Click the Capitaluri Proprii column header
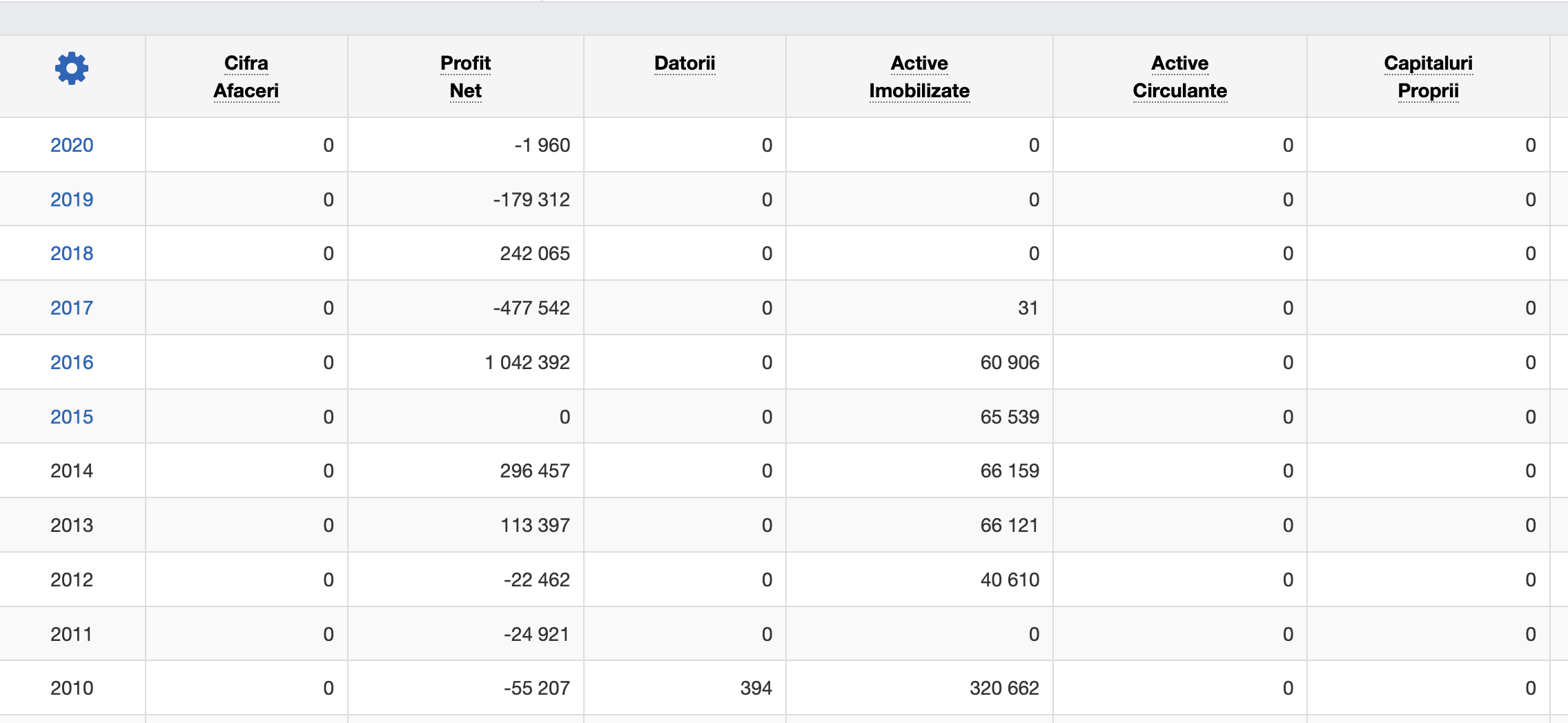1568x723 pixels. pyautogui.click(x=1428, y=77)
